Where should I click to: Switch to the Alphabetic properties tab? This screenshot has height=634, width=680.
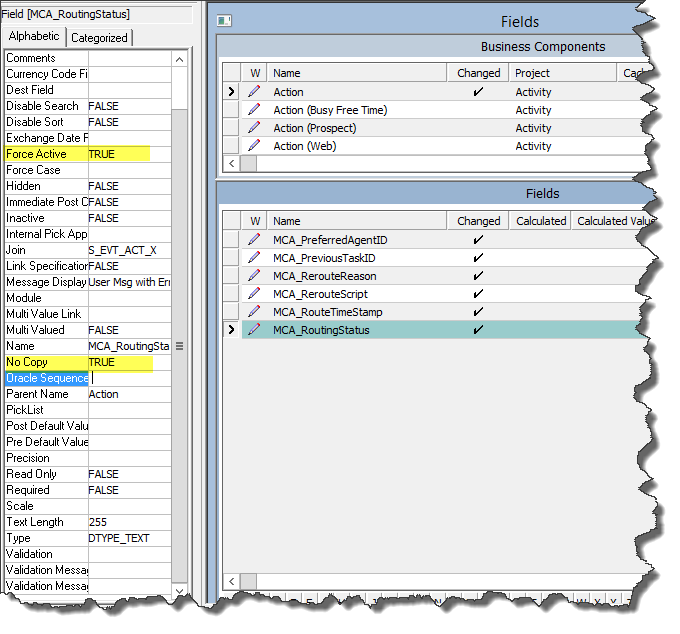(34, 36)
